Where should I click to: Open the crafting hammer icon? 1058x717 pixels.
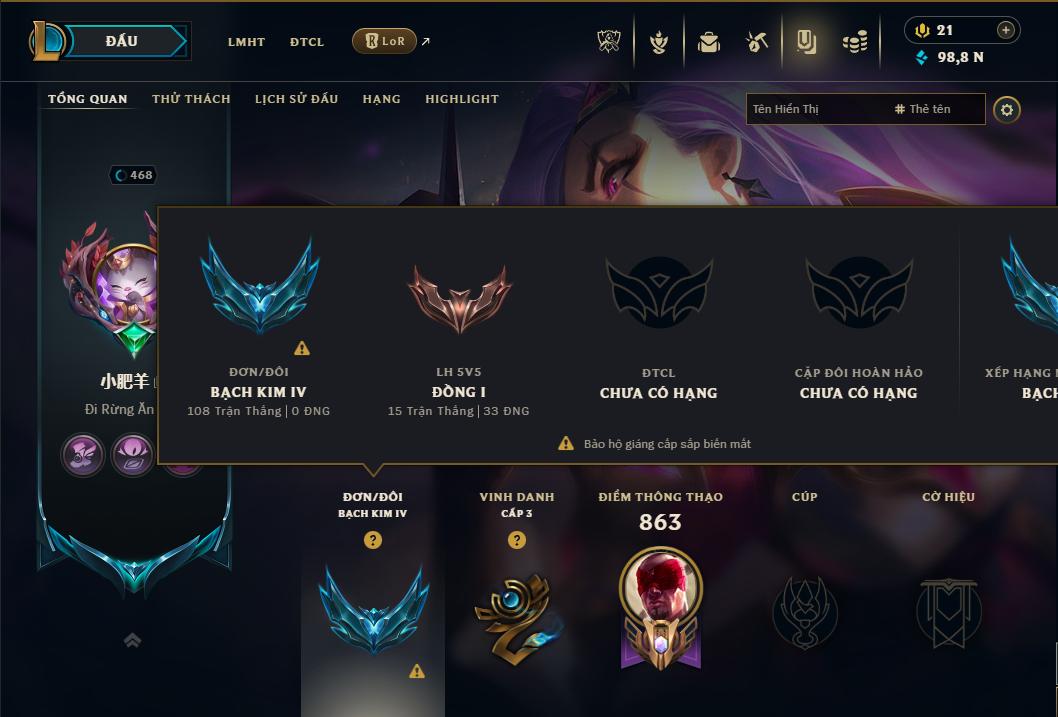[x=757, y=42]
